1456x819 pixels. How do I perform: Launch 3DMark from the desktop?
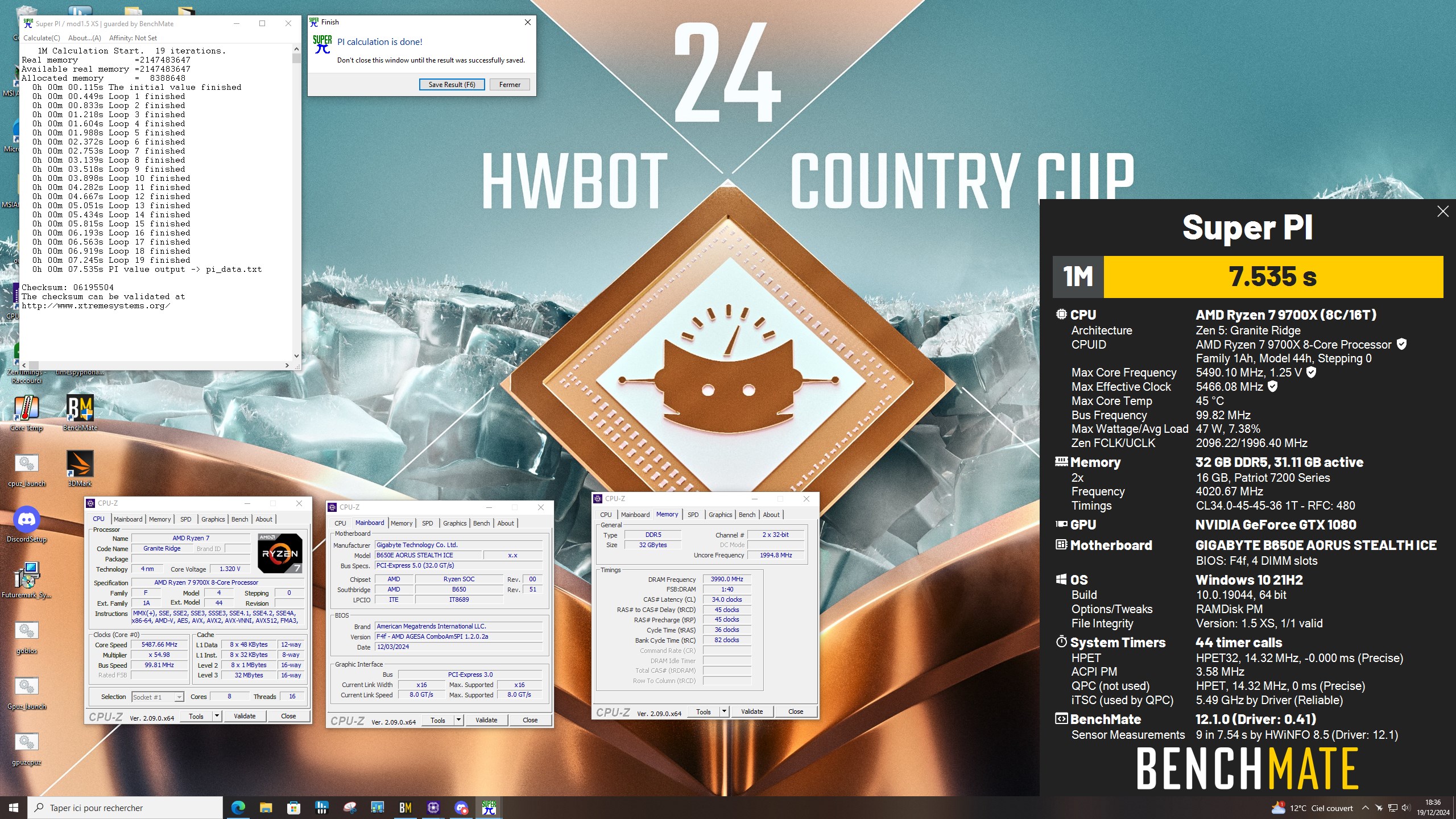(80, 469)
